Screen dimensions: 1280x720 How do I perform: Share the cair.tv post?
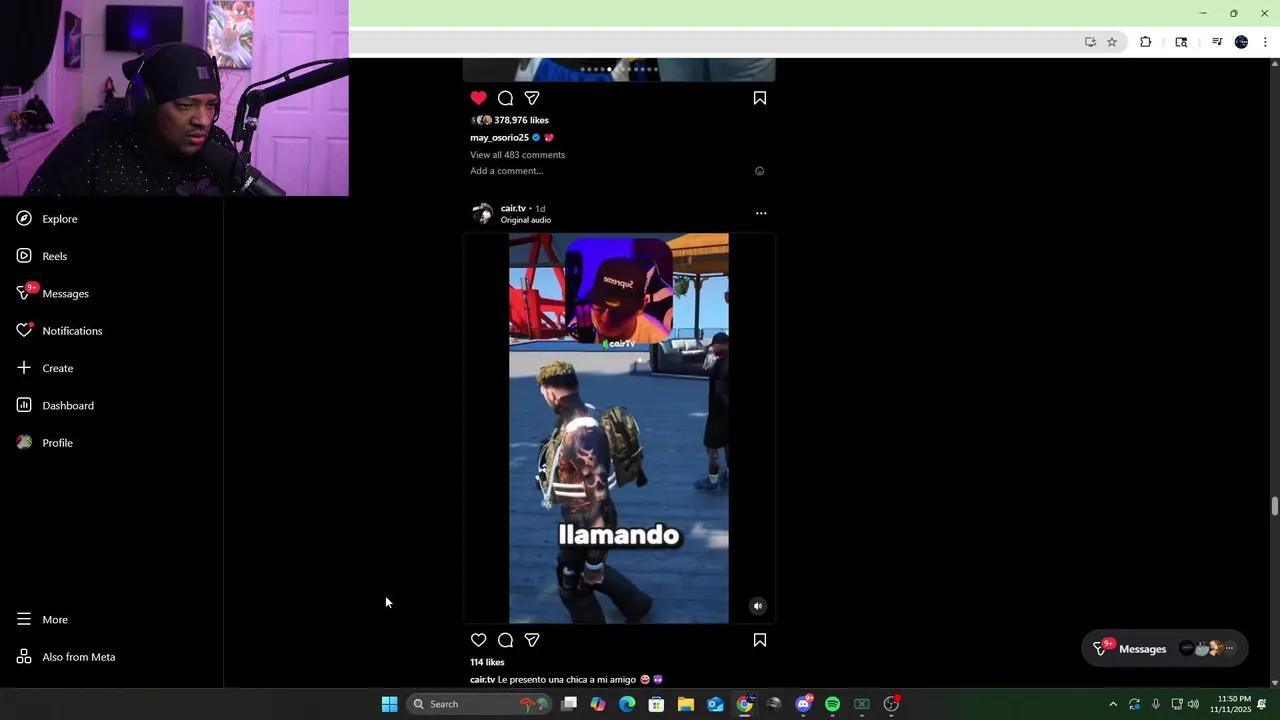(x=532, y=640)
